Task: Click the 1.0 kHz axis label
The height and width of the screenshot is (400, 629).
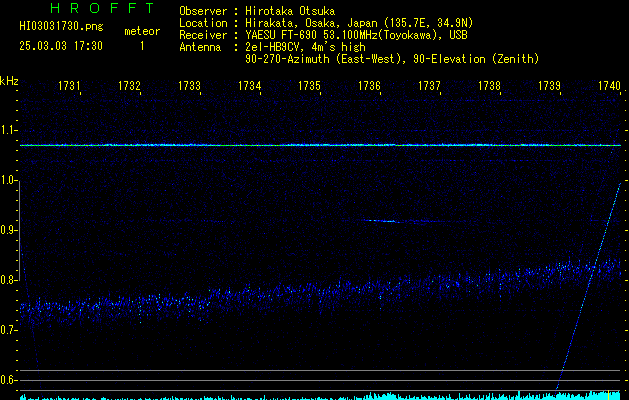Action: click(x=8, y=180)
